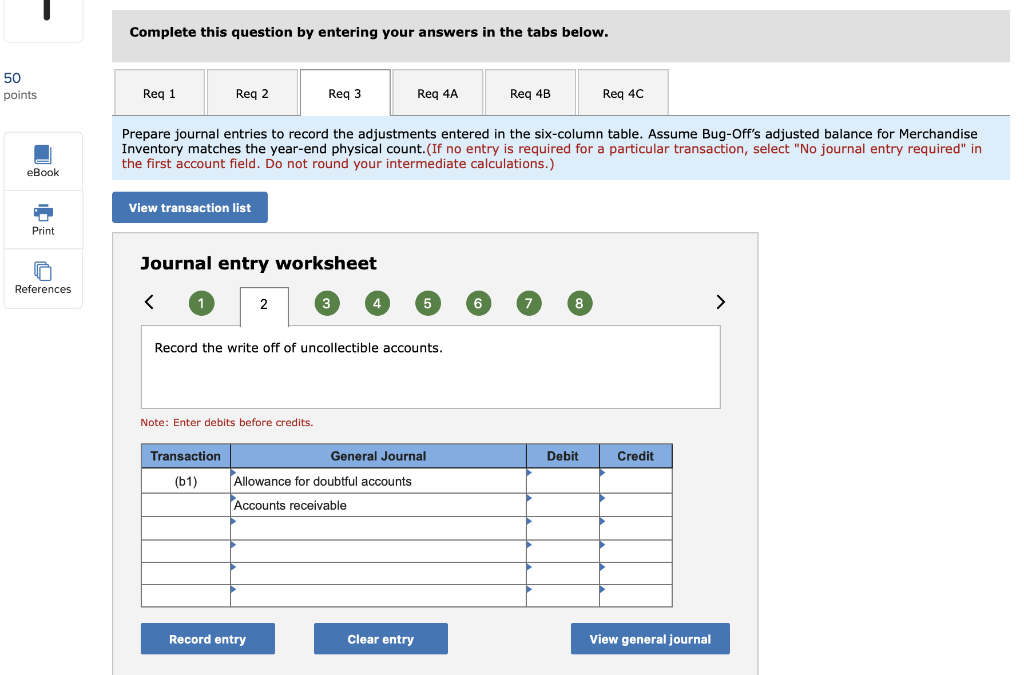Image resolution: width=1024 pixels, height=675 pixels.
Task: Click Credit field for Accounts receivable row
Action: click(636, 505)
